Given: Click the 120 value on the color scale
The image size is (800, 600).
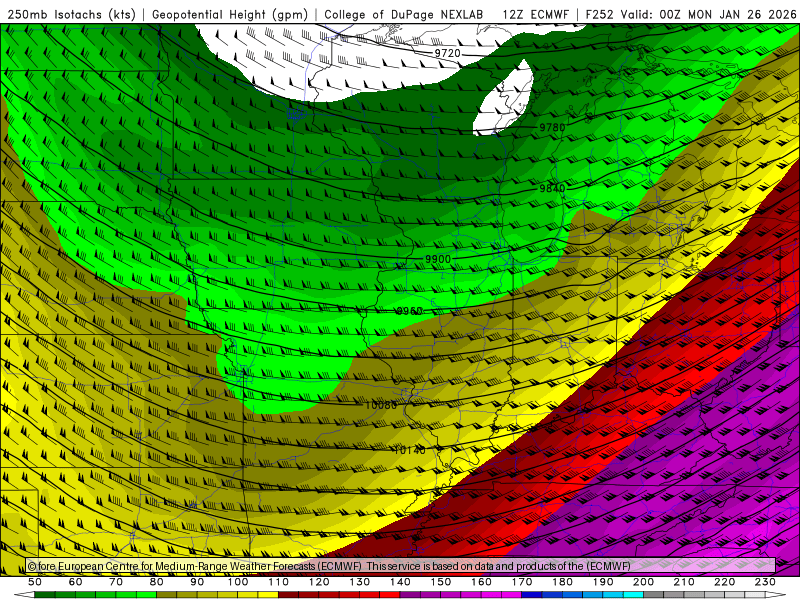Looking at the screenshot, I should click(319, 582).
